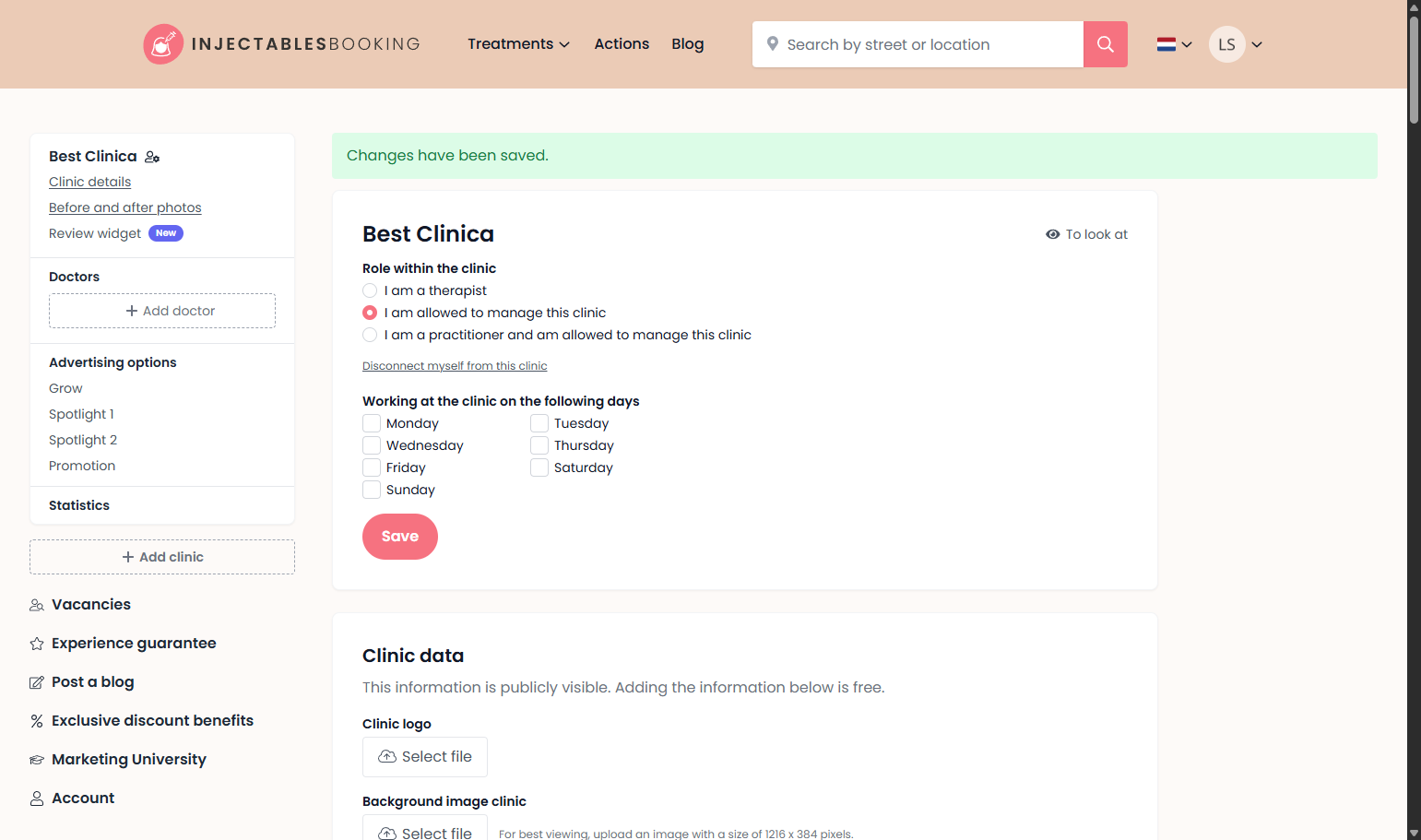Click the graduation cap Marketing University icon
The height and width of the screenshot is (840, 1421).
click(x=37, y=760)
